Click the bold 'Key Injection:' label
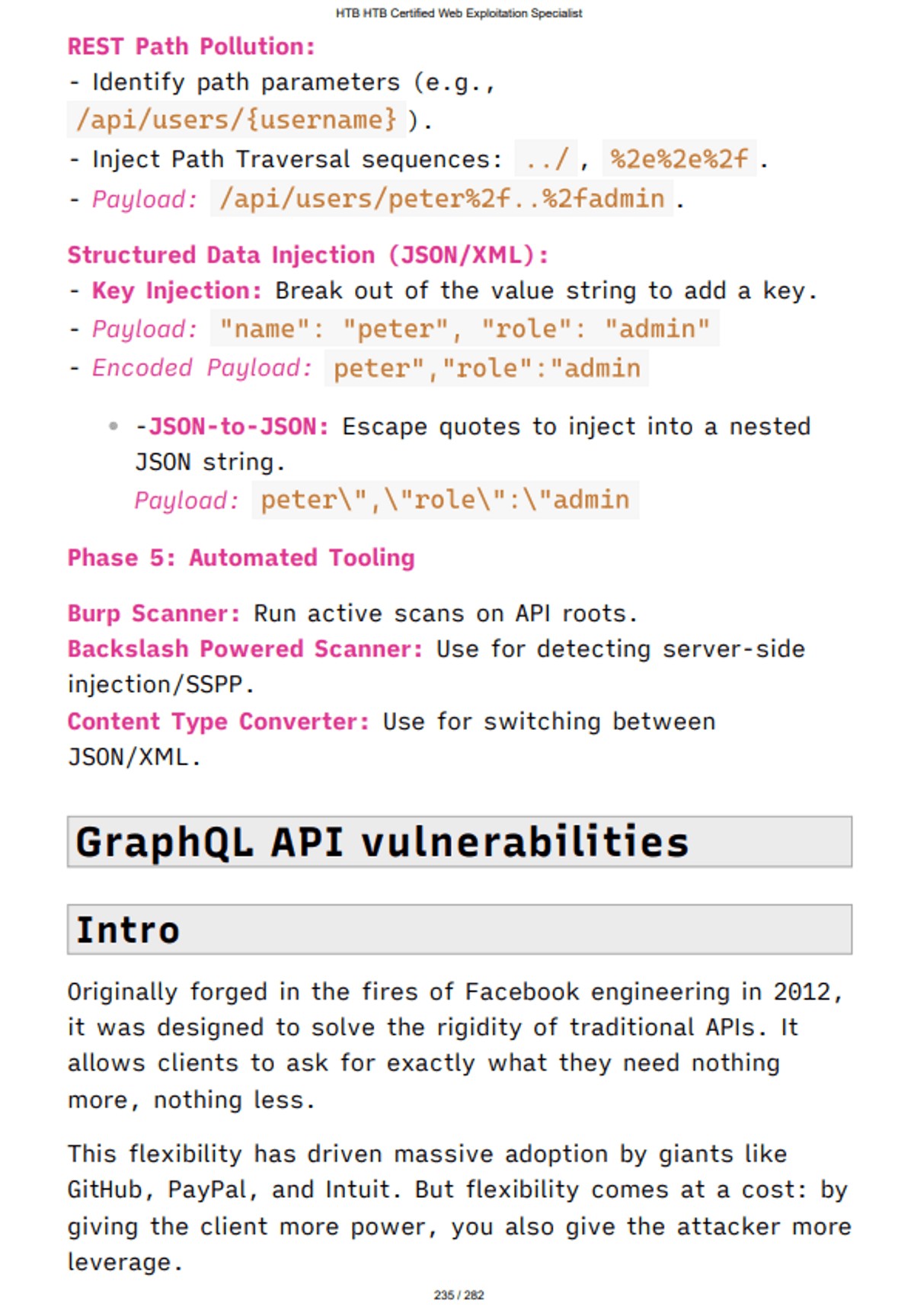Screen dimensions: 914x1316 pos(176,290)
